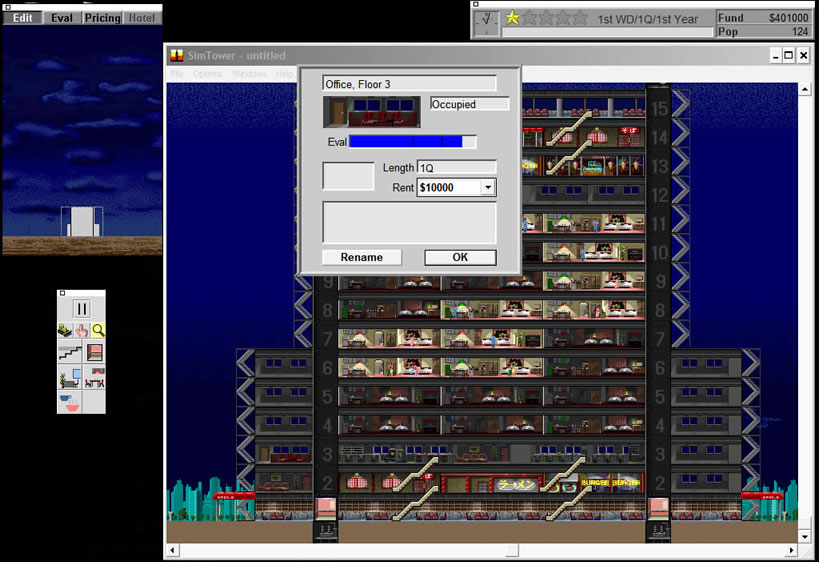819x562 pixels.
Task: Select the pointing hand tool
Action: click(x=82, y=331)
